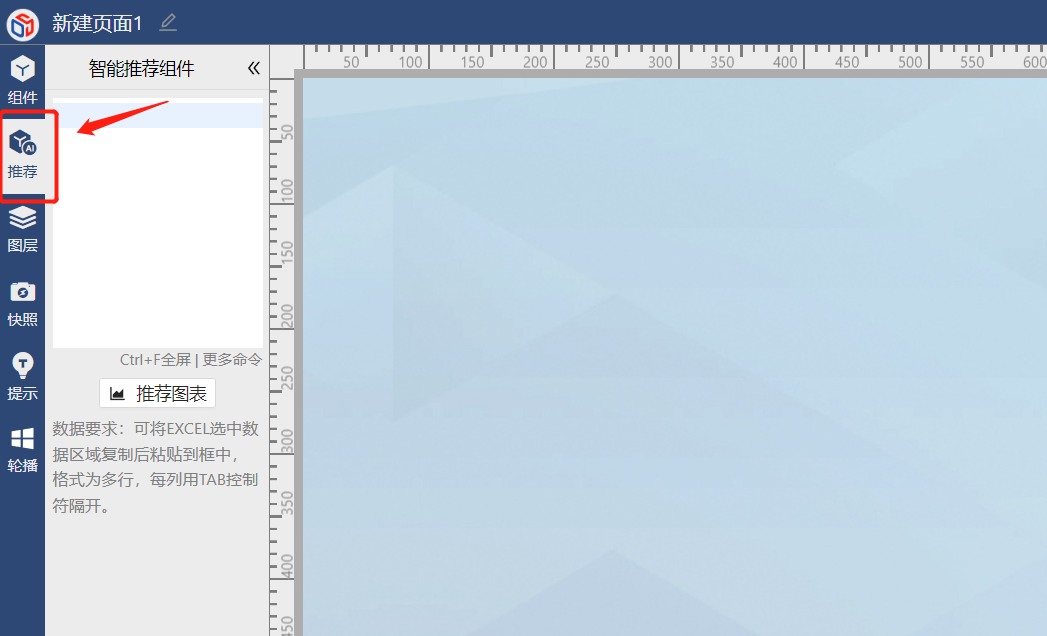Click the 智能推荐组件 panel heading

pos(142,68)
